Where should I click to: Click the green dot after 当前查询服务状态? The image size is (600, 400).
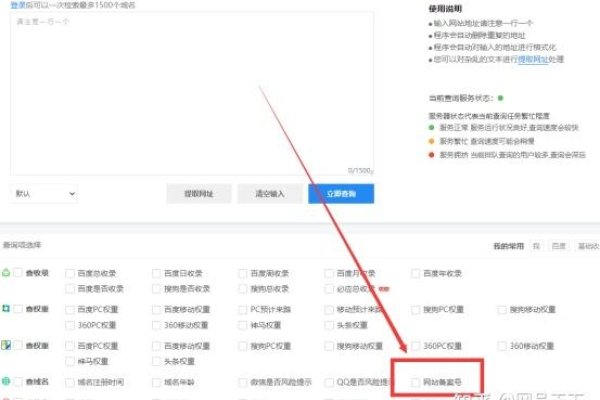tap(500, 98)
